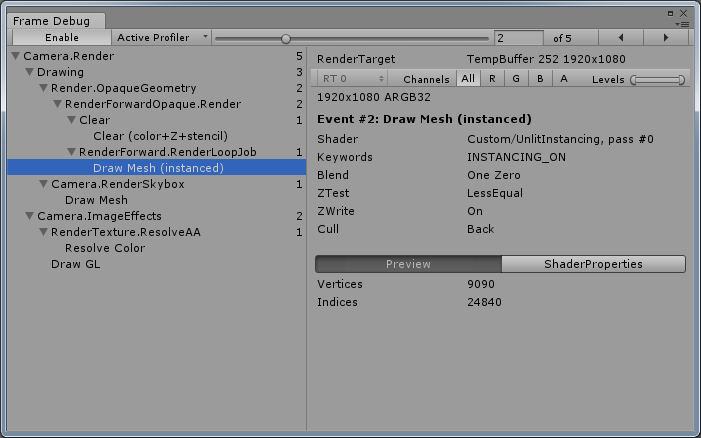
Task: Toggle the Enable frame debugger button
Action: (x=61, y=37)
